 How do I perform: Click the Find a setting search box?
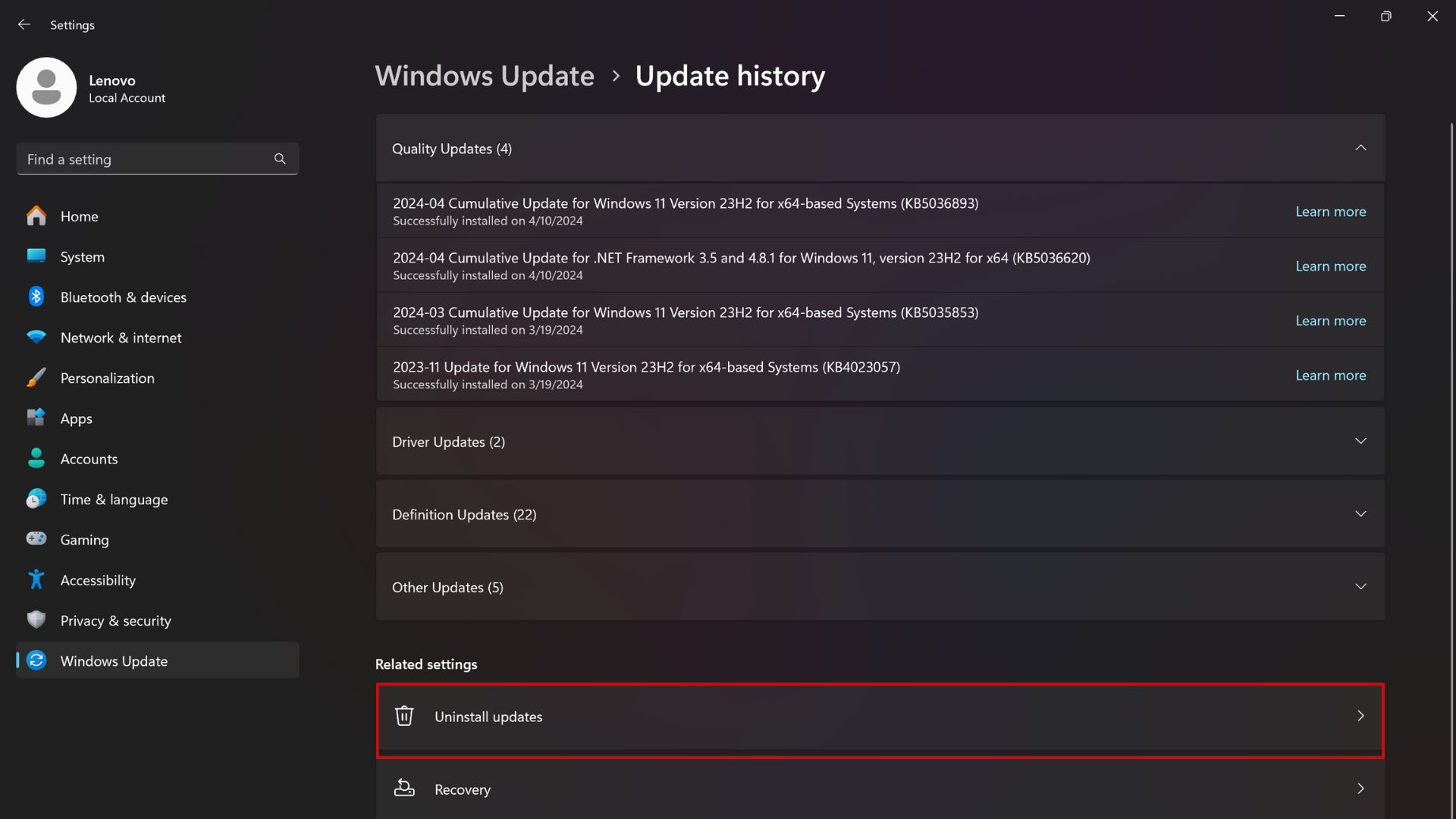(x=157, y=158)
